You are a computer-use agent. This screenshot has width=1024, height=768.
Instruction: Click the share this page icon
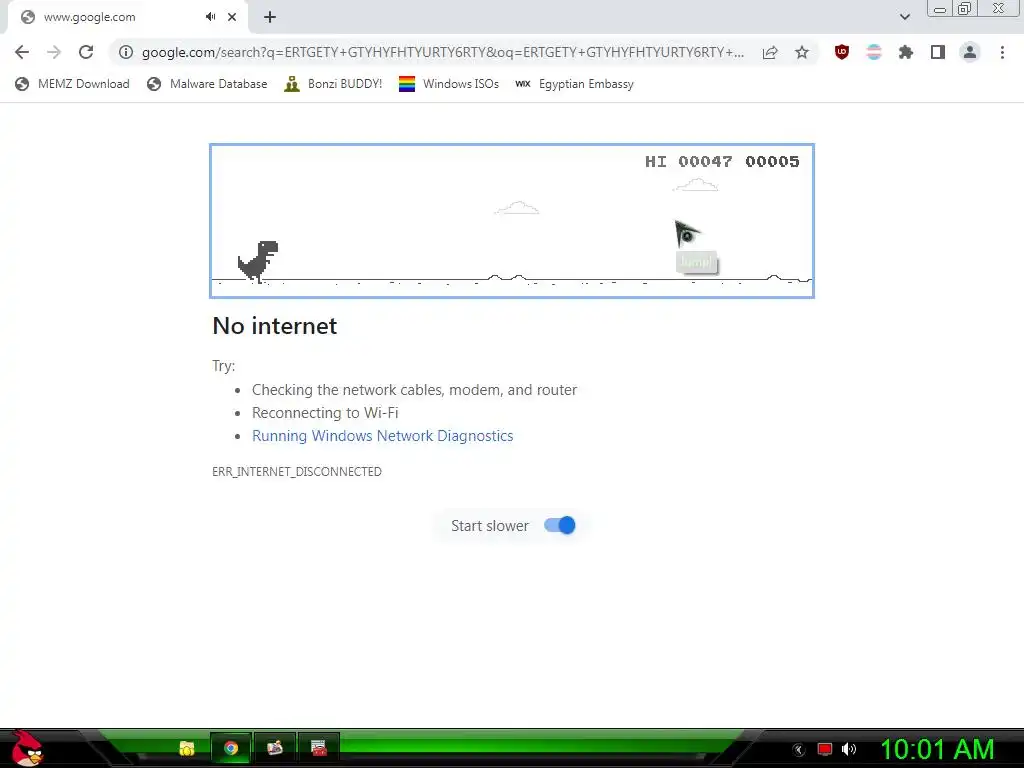click(770, 52)
